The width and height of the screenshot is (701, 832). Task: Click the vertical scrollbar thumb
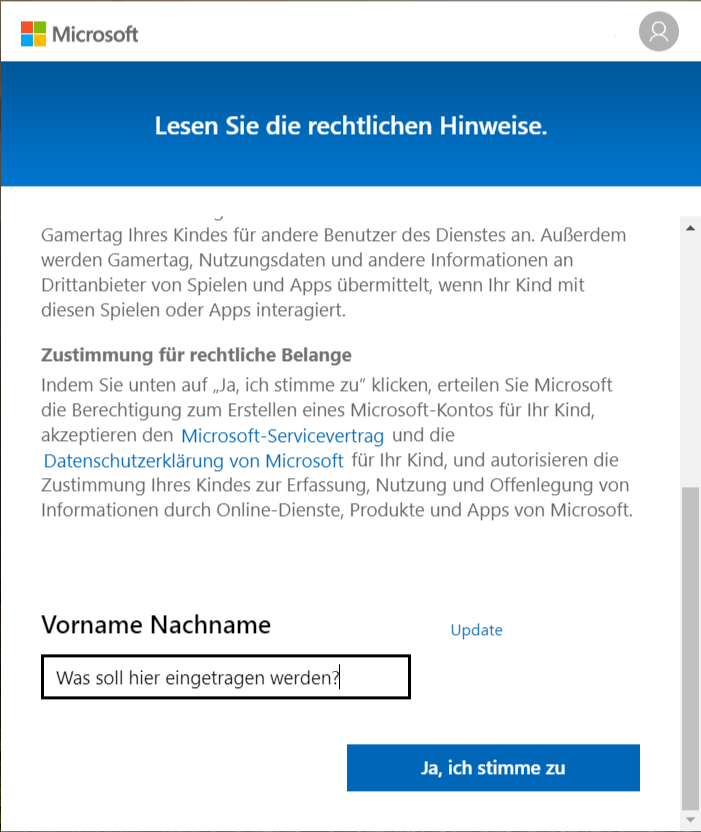click(690, 647)
